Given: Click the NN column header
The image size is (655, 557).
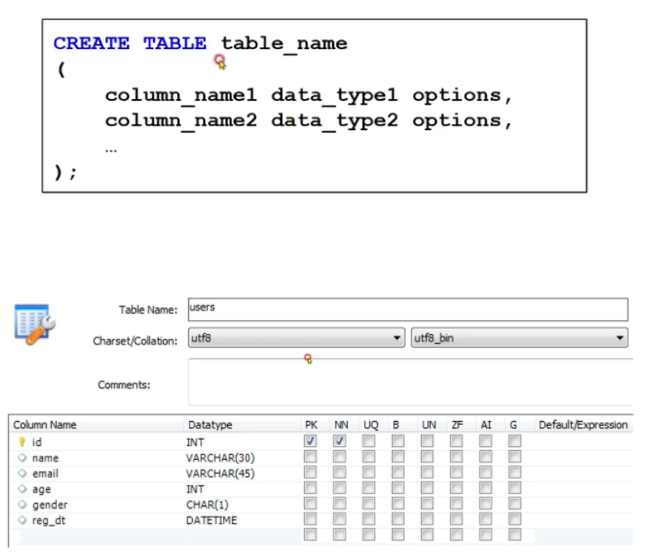Looking at the screenshot, I should click(x=341, y=425).
